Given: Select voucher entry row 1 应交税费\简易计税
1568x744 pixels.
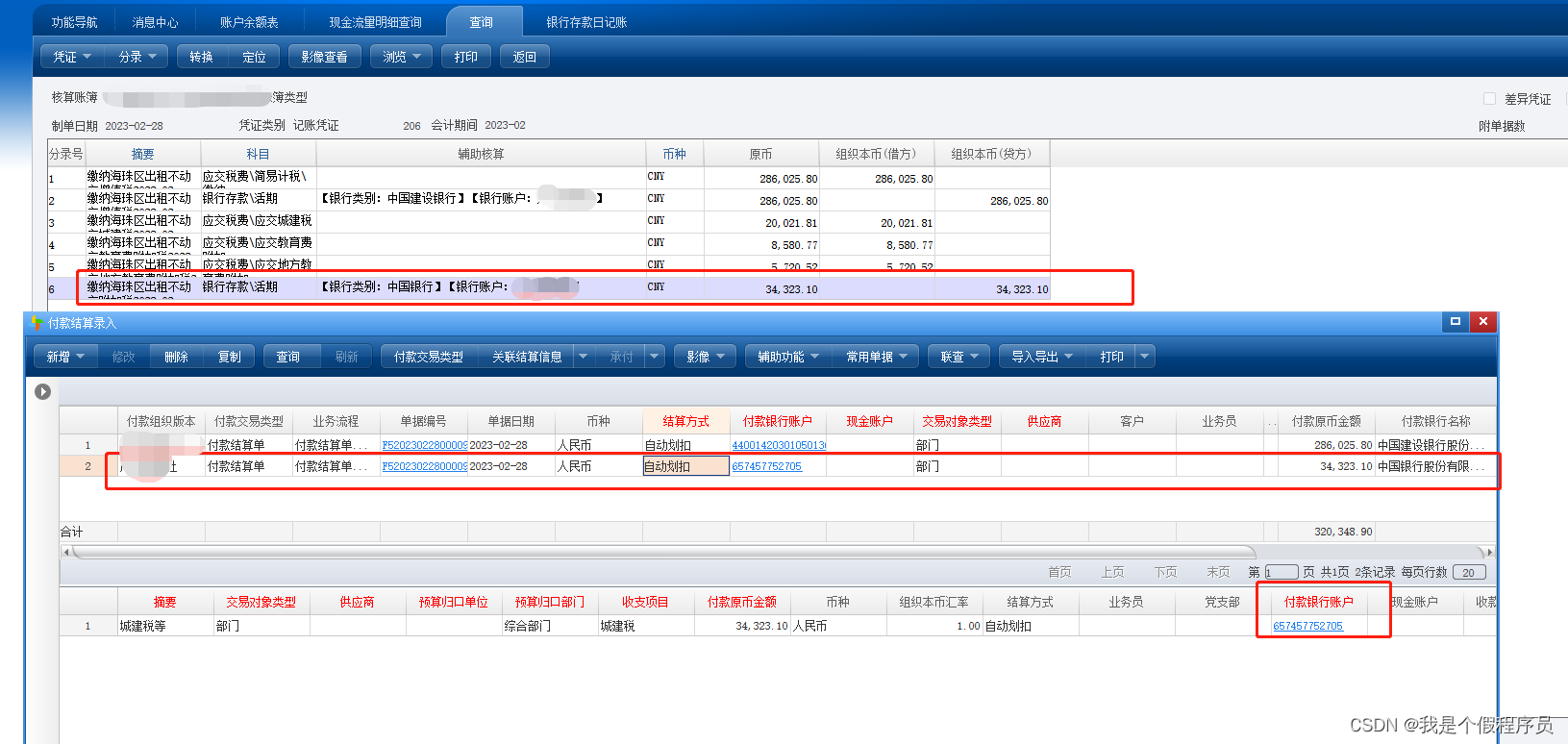Looking at the screenshot, I should click(x=549, y=178).
